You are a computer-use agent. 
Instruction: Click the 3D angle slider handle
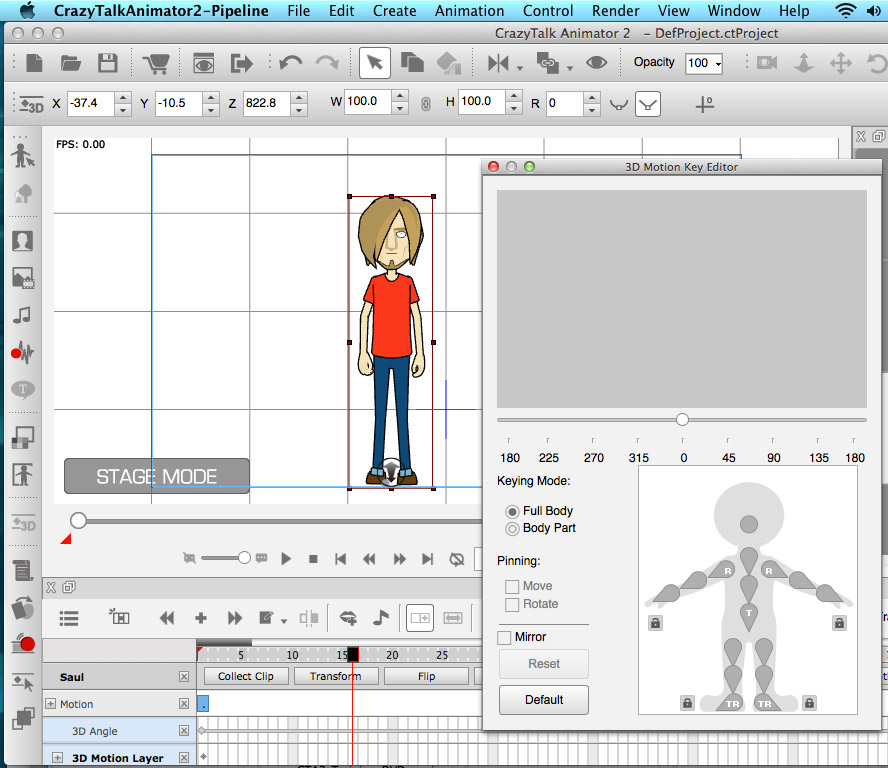tap(682, 419)
